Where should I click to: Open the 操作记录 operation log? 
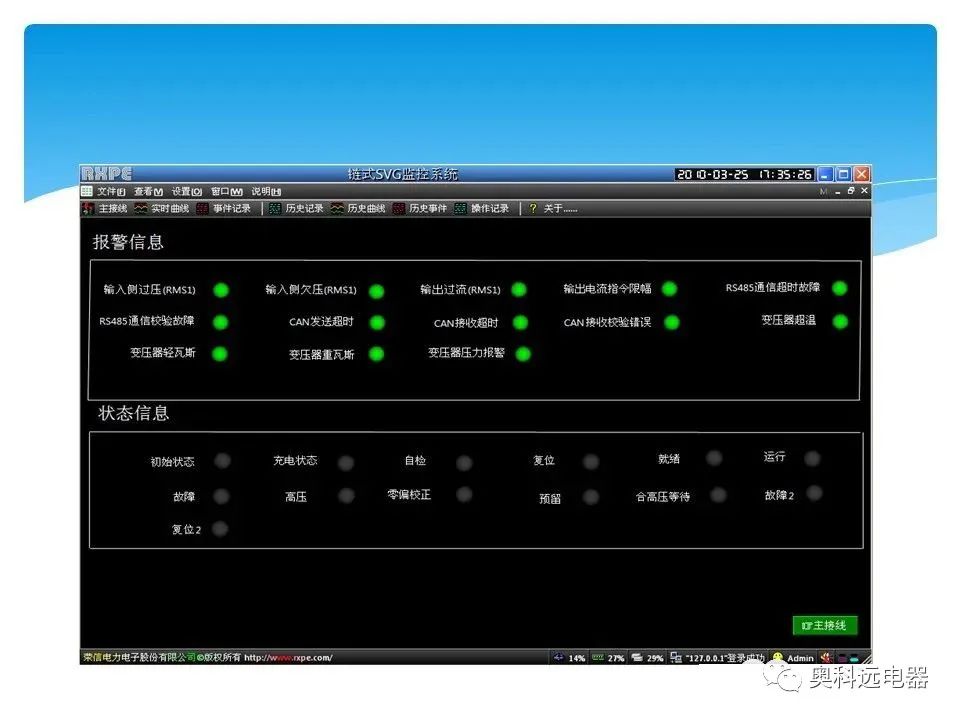tap(482, 209)
